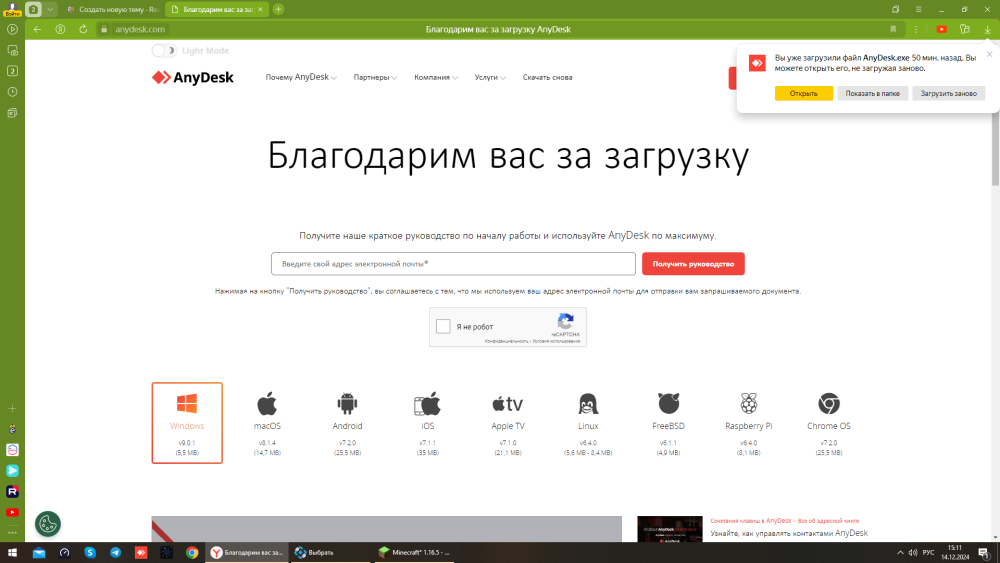Open the AnyDesk keyboard shortcuts article link
The height and width of the screenshot is (563, 1000).
pyautogui.click(x=784, y=521)
